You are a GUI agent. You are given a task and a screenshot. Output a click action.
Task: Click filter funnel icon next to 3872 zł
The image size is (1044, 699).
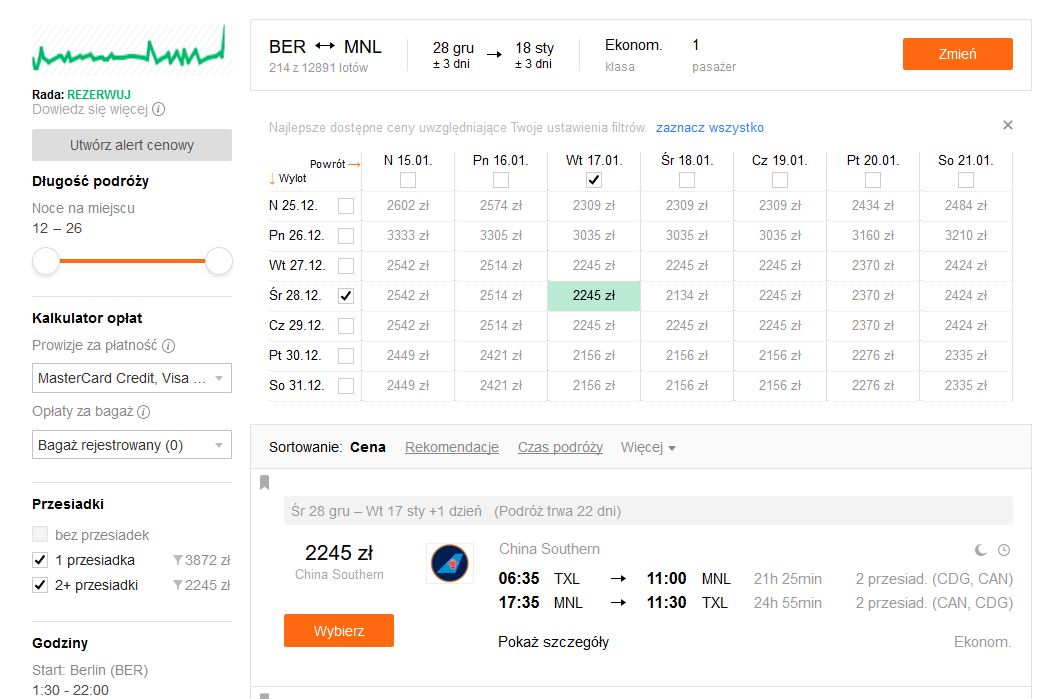click(178, 560)
